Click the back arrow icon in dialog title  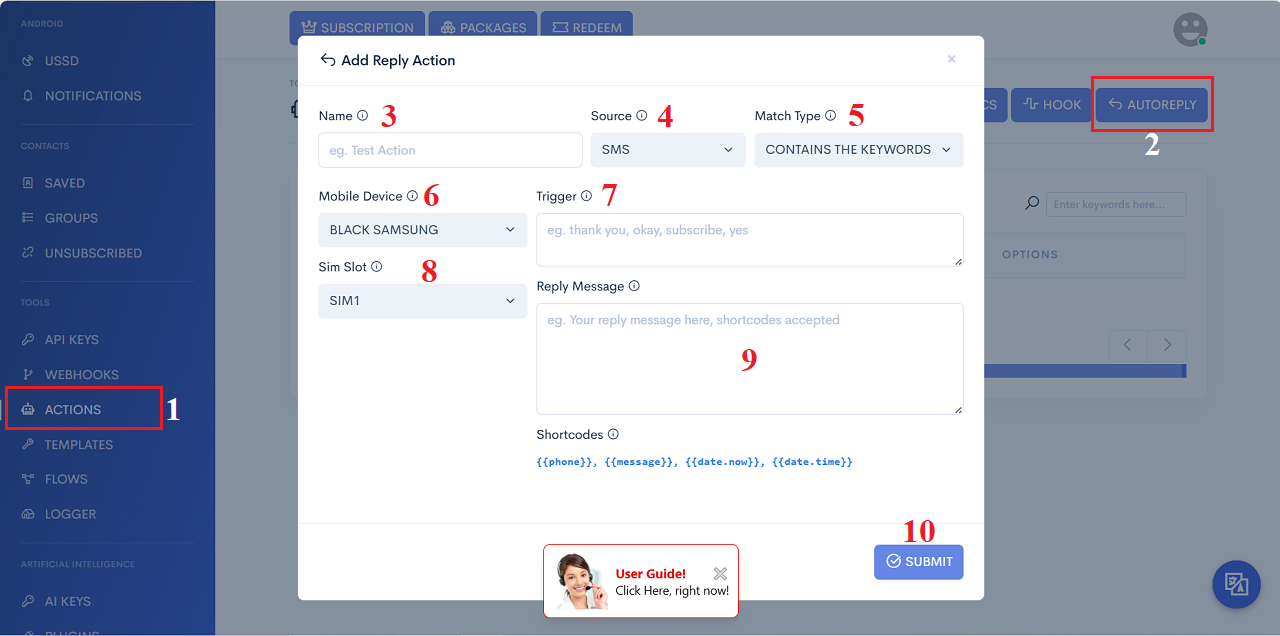point(327,60)
